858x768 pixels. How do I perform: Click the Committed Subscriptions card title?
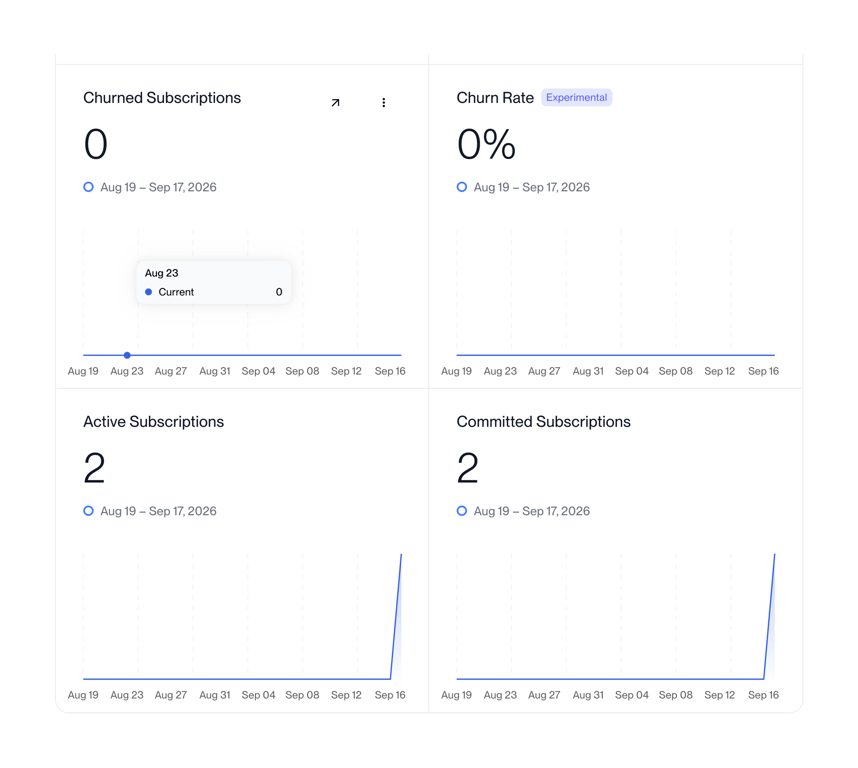(543, 422)
